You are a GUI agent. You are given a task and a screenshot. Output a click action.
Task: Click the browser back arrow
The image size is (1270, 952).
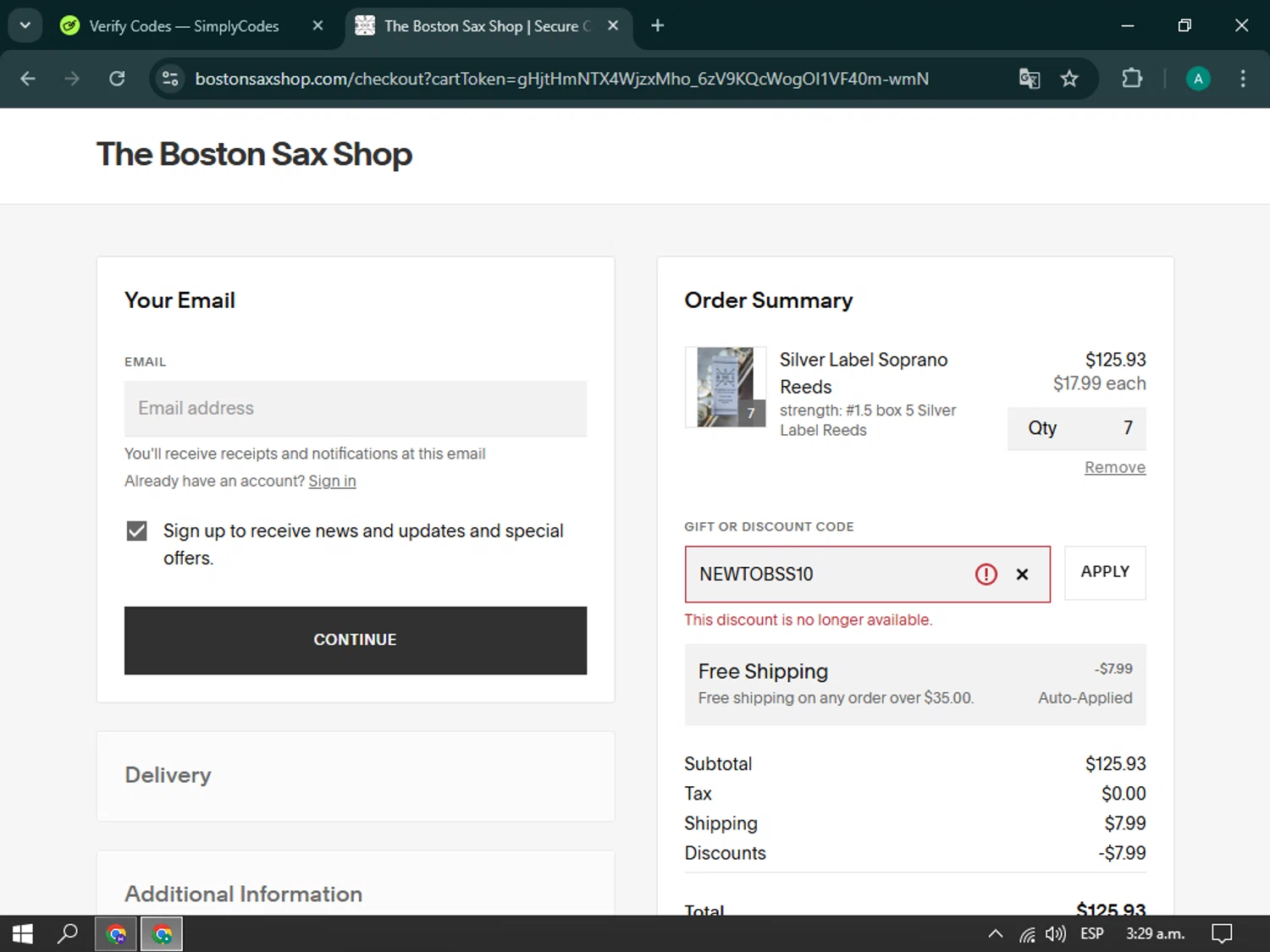tap(28, 79)
